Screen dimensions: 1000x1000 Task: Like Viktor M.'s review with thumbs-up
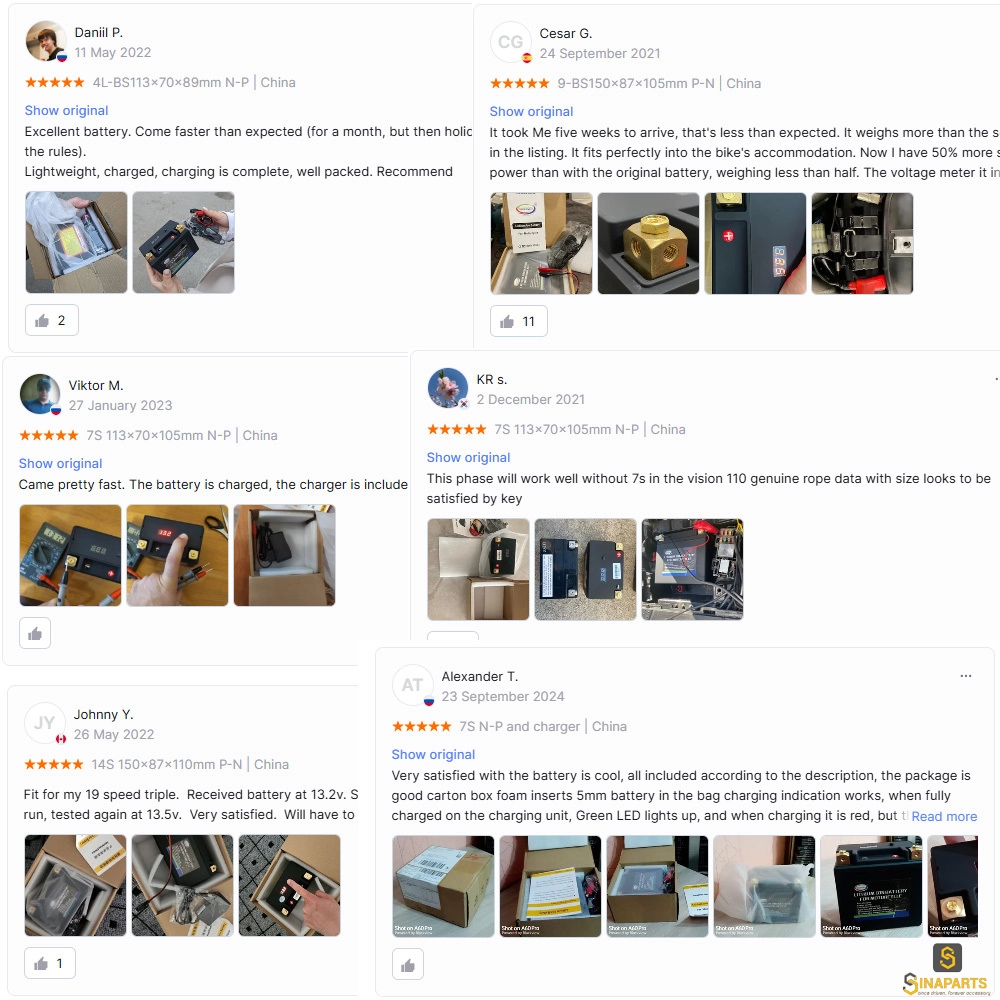click(35, 633)
